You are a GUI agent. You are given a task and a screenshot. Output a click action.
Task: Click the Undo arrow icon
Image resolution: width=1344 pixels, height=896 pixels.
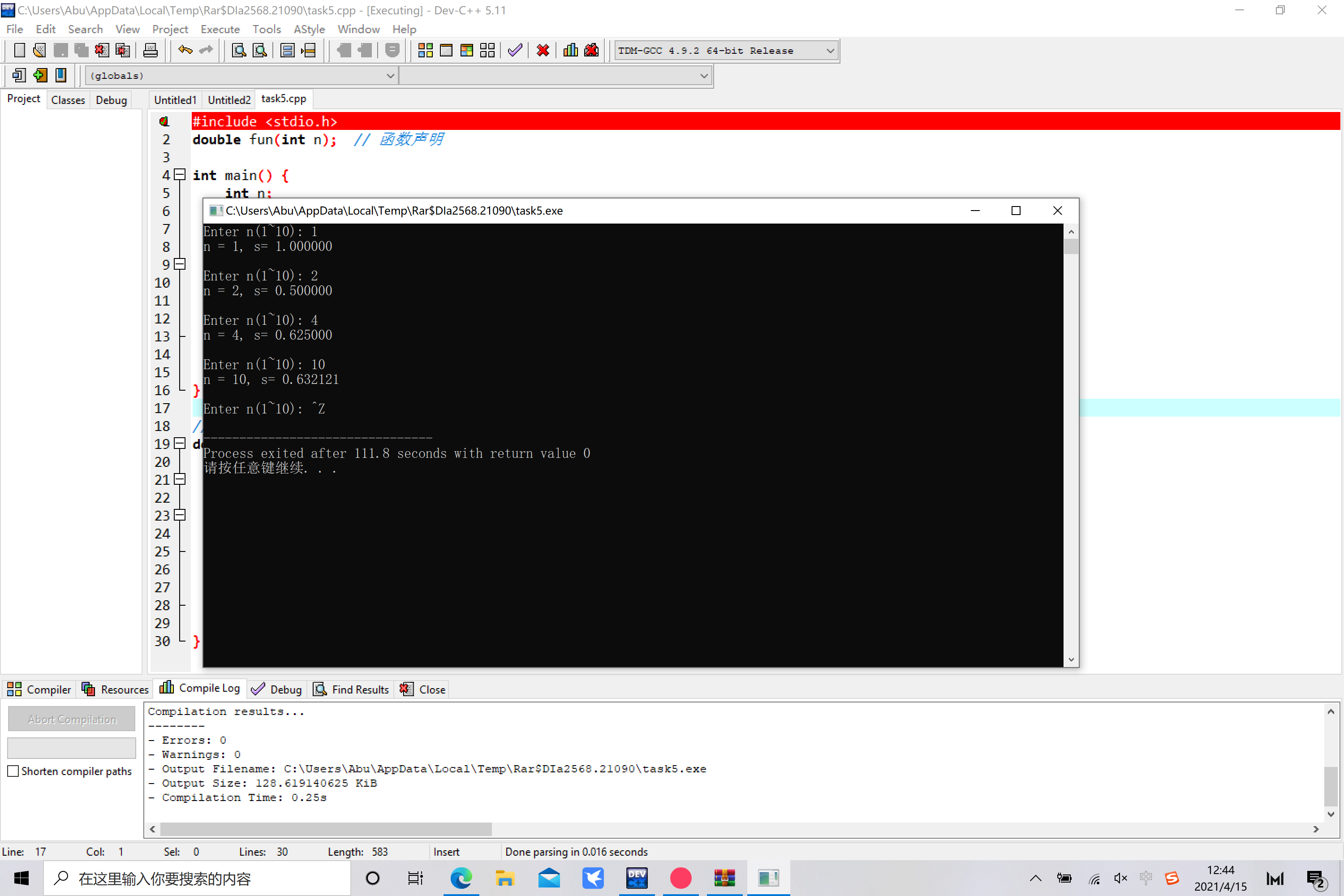coord(185,50)
